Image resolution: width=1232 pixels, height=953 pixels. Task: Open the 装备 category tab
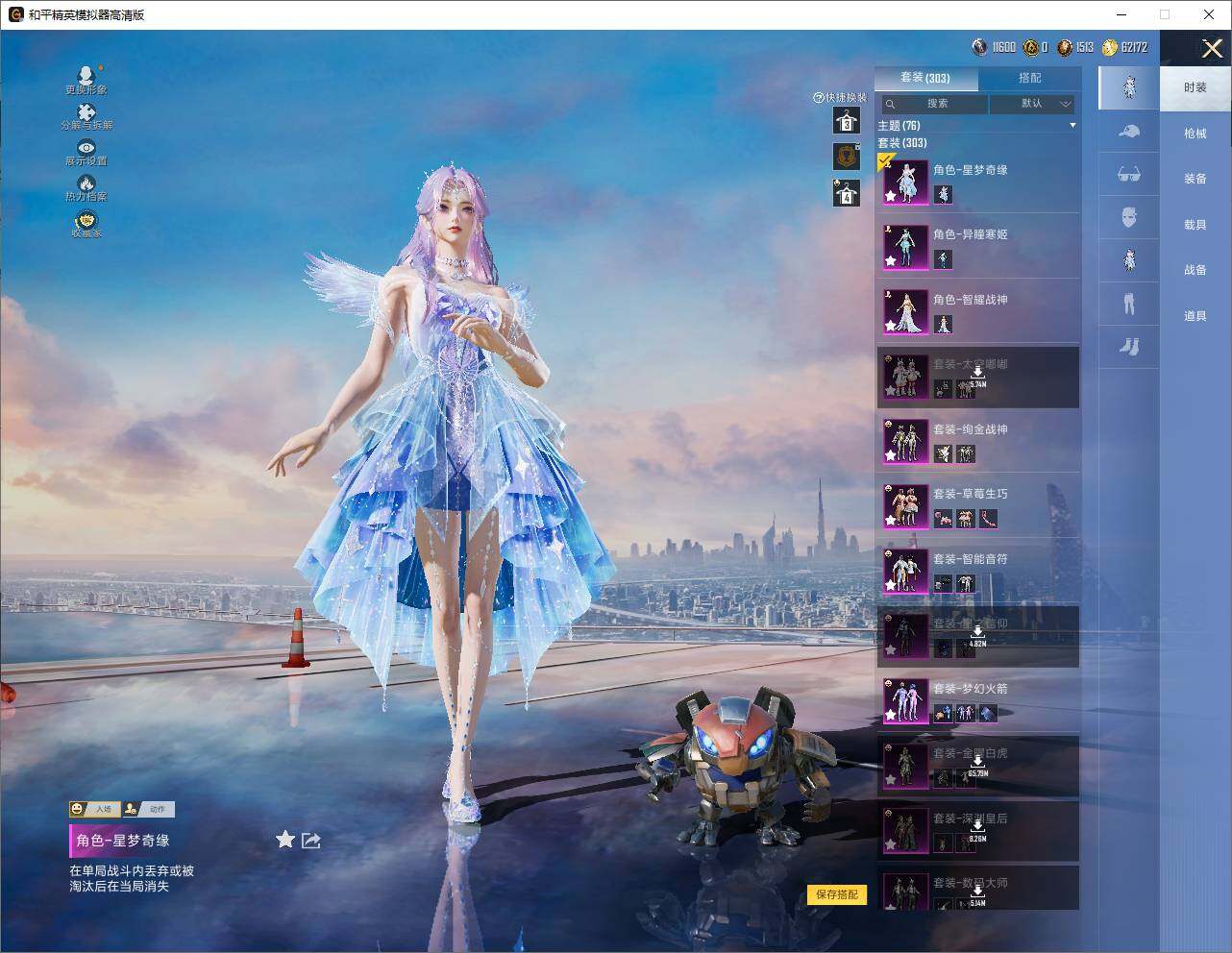pos(1195,179)
